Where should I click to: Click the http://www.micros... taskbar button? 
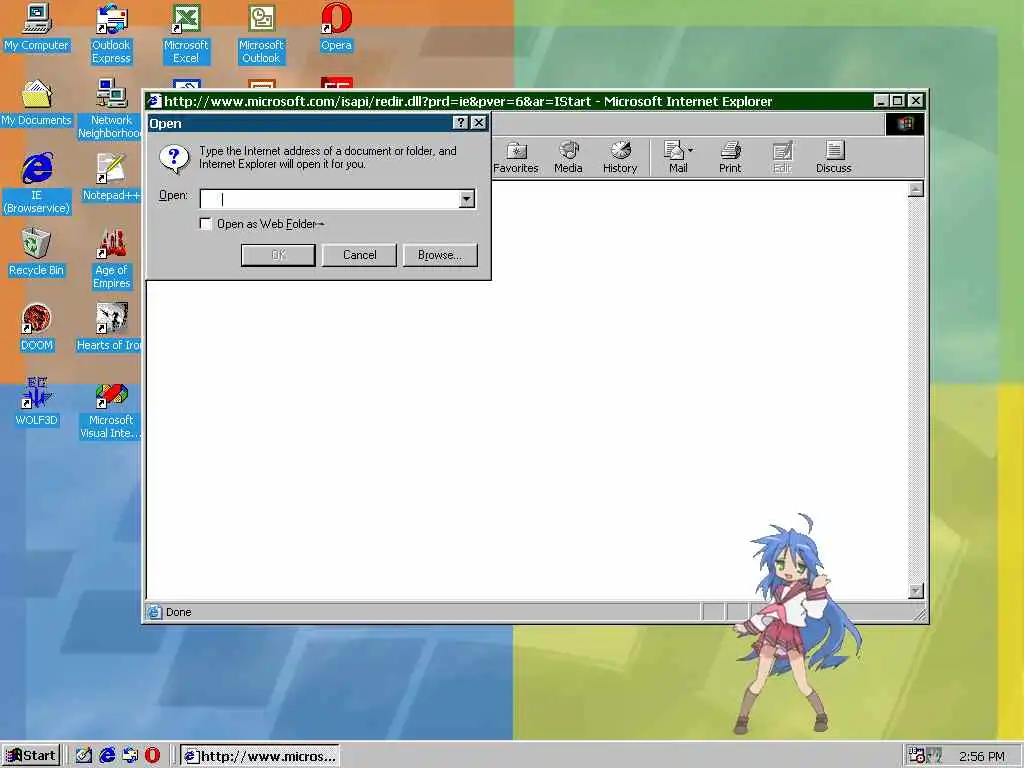click(260, 756)
